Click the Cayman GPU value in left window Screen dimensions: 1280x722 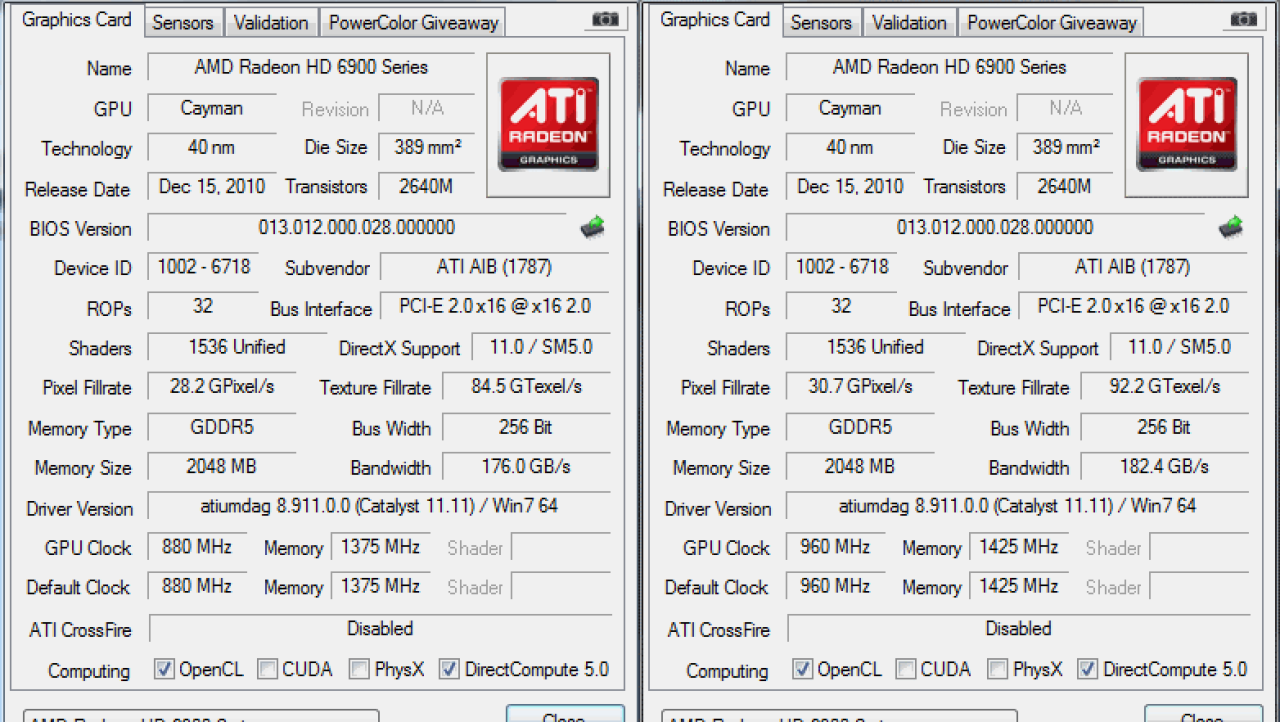pyautogui.click(x=212, y=108)
